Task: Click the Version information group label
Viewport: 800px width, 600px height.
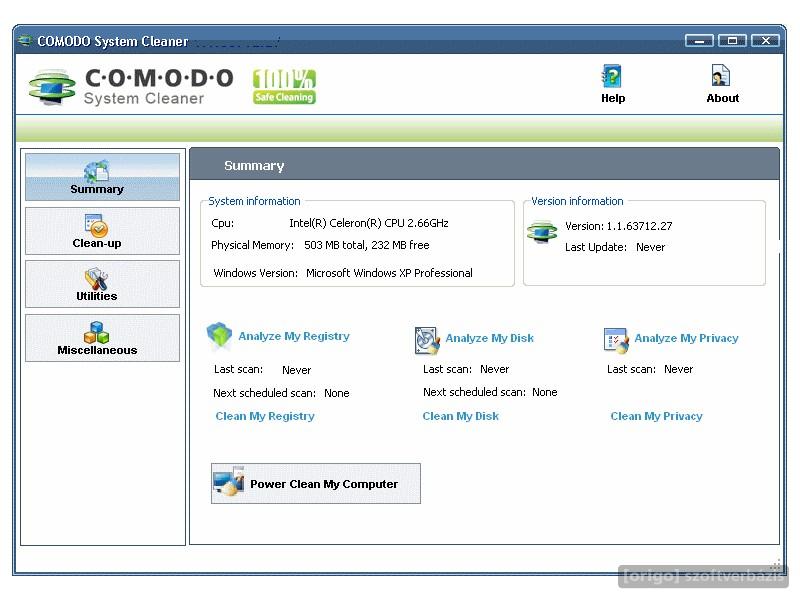Action: tap(577, 201)
